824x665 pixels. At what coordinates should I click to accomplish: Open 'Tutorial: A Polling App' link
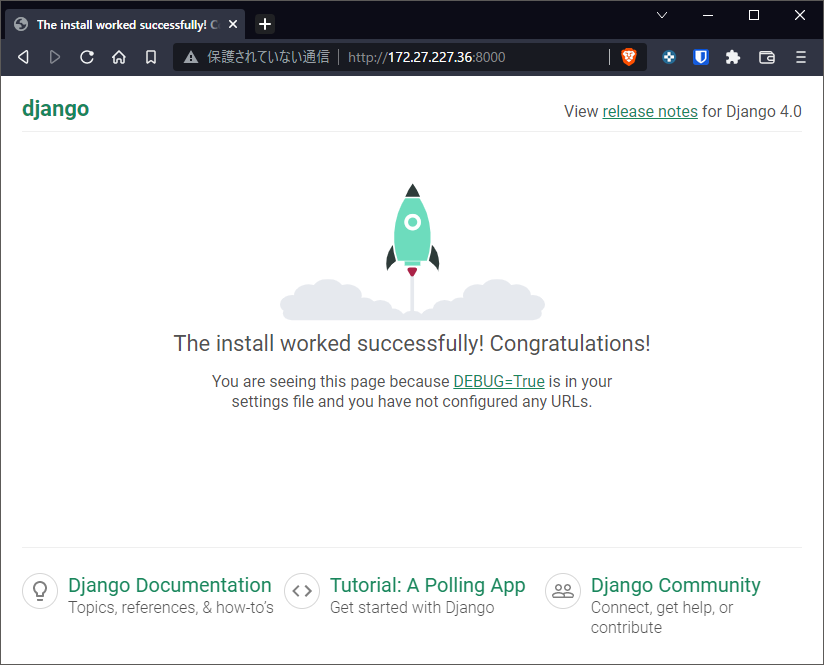click(428, 585)
